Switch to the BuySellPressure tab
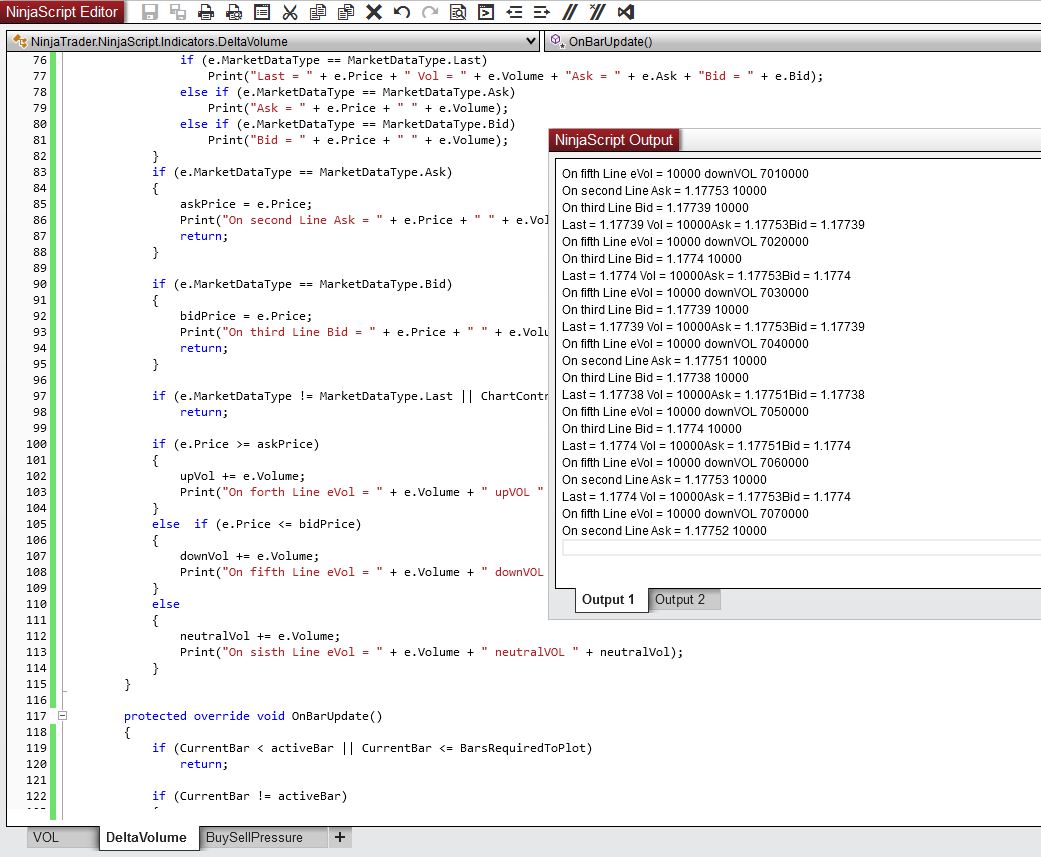 254,838
